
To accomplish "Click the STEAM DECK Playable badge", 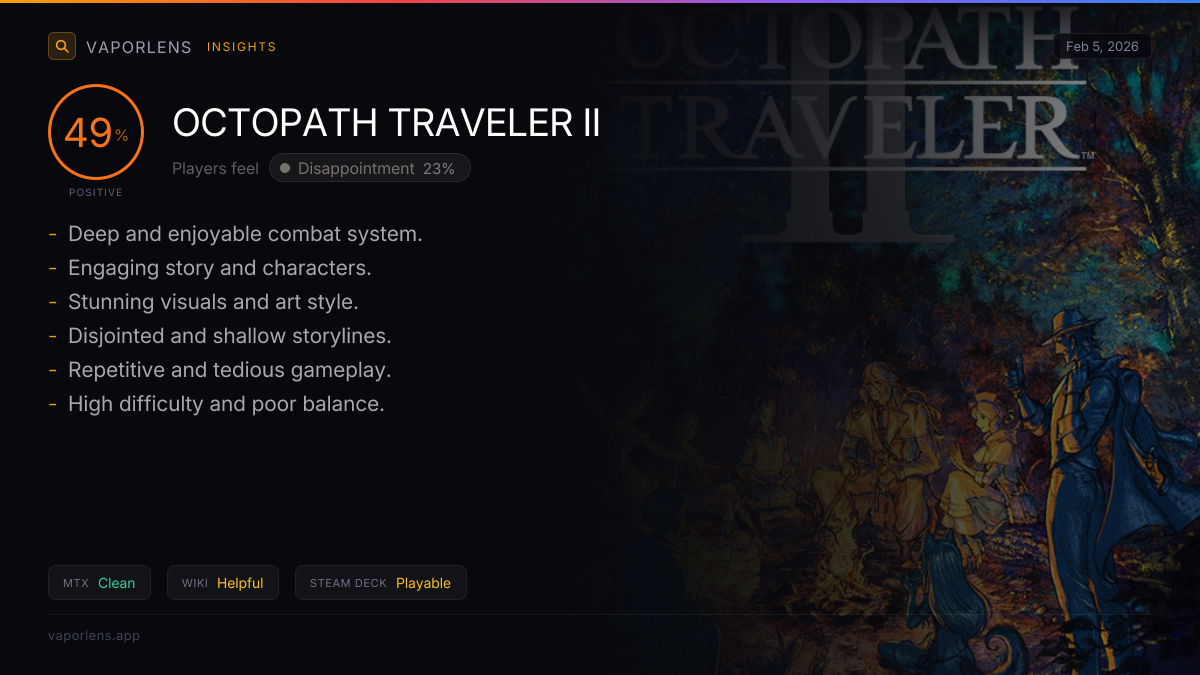I will tap(380, 583).
